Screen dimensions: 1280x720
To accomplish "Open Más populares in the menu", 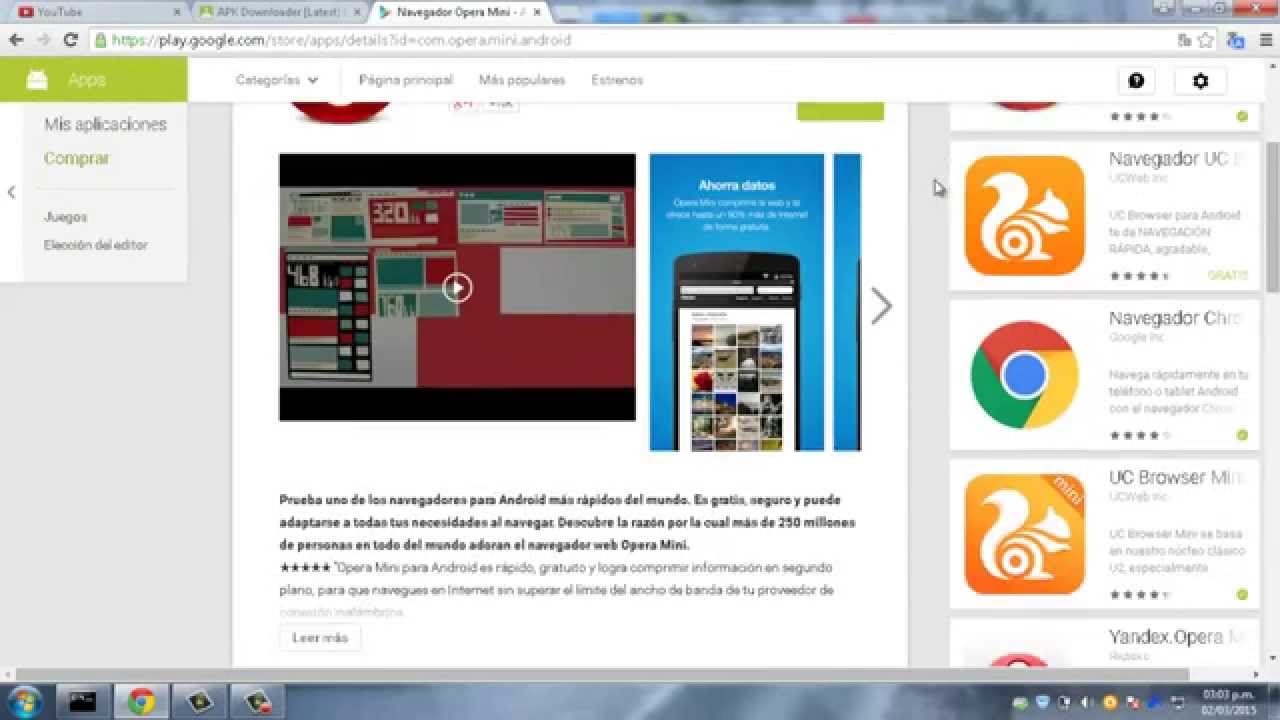I will pos(522,80).
